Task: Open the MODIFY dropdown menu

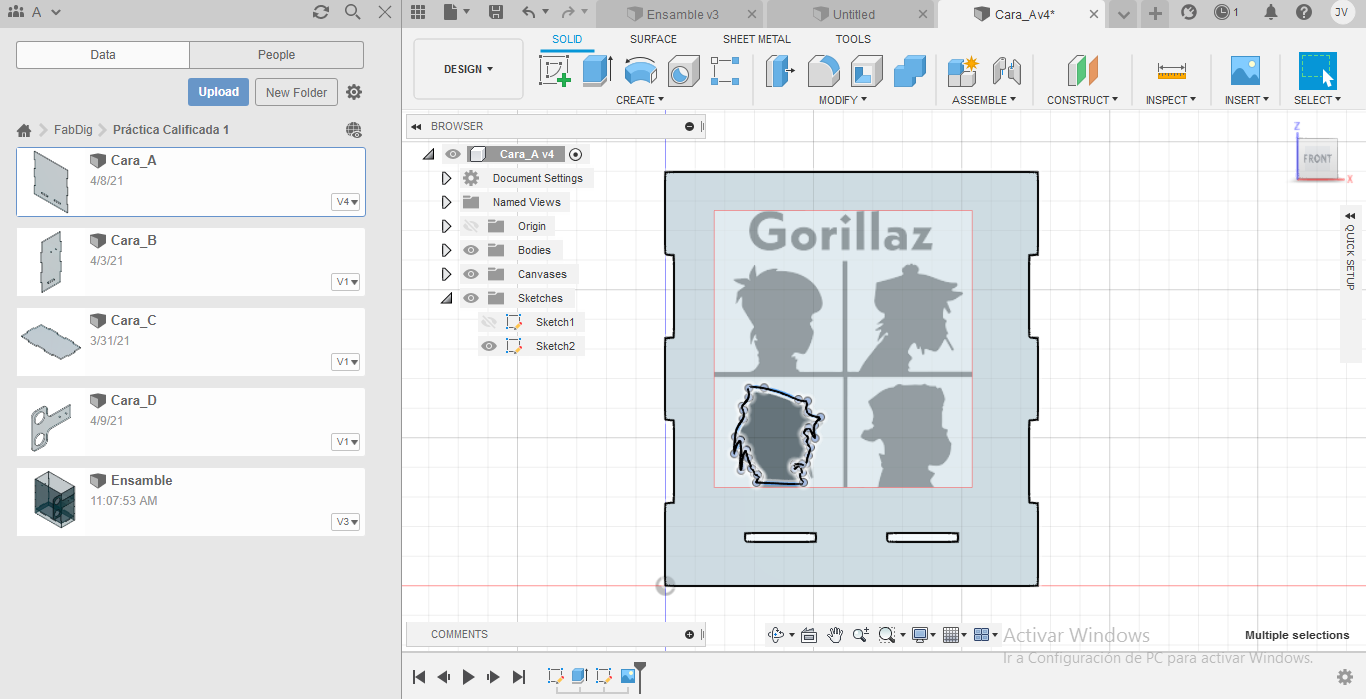Action: pyautogui.click(x=843, y=100)
